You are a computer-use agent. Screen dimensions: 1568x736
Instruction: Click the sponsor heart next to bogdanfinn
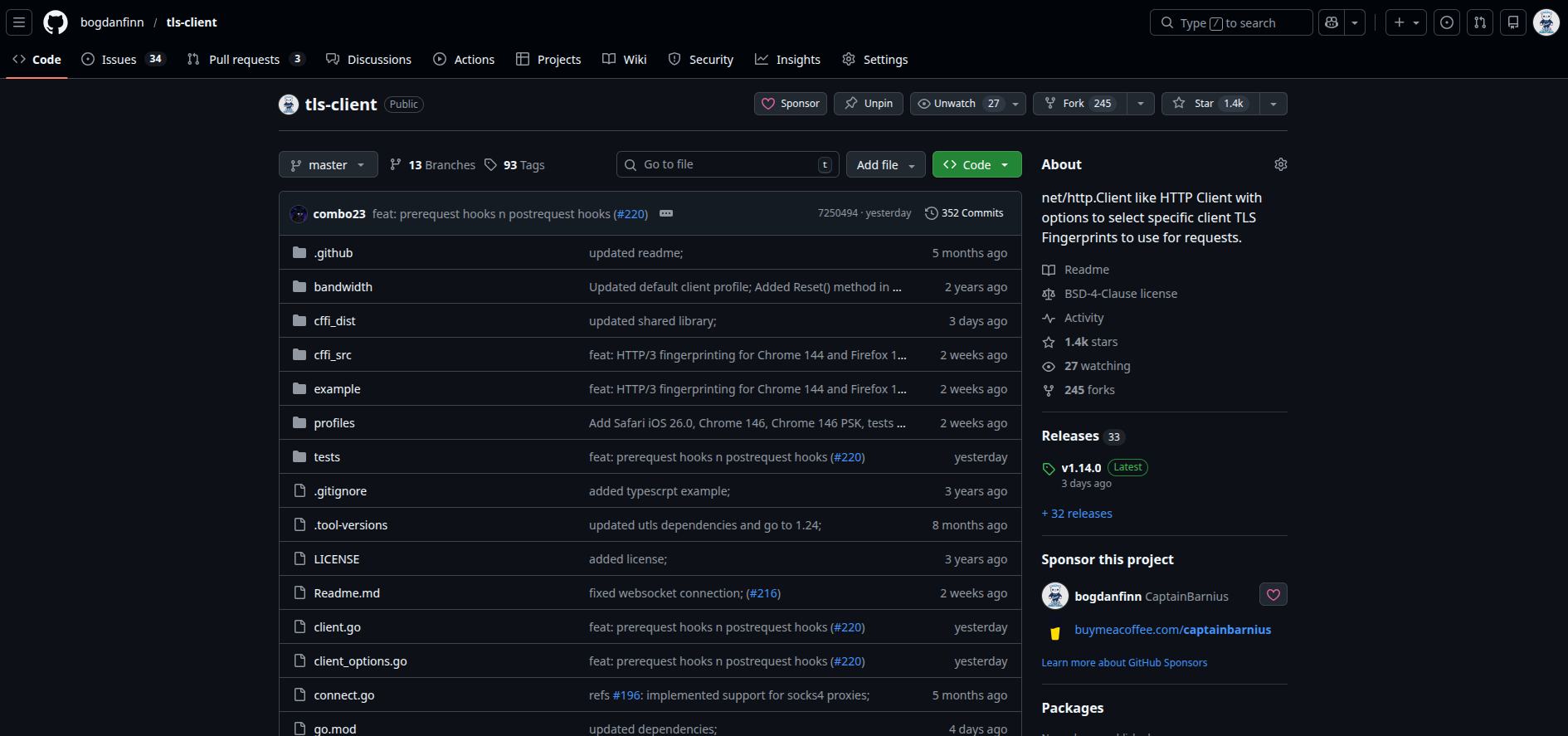click(x=1273, y=595)
